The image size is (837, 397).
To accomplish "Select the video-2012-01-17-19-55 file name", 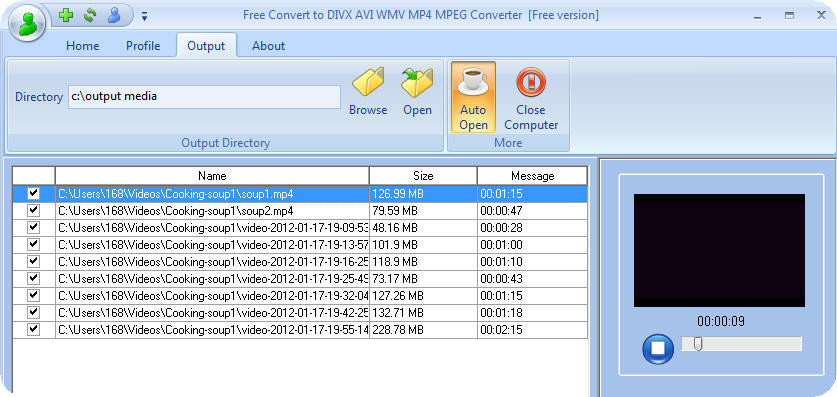I will (x=212, y=330).
